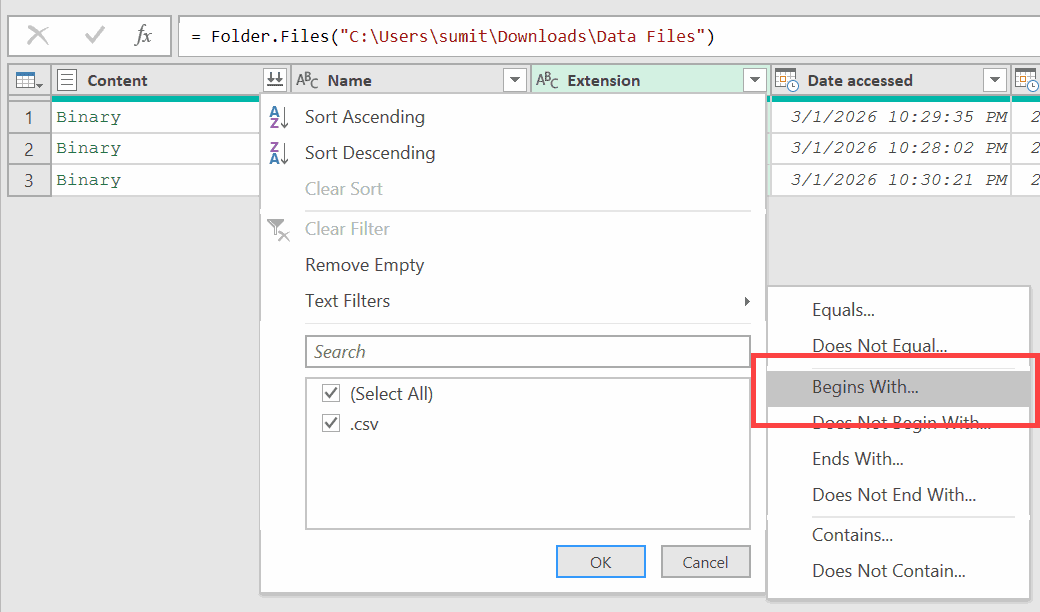Click the Clear Filter icon

pos(279,229)
